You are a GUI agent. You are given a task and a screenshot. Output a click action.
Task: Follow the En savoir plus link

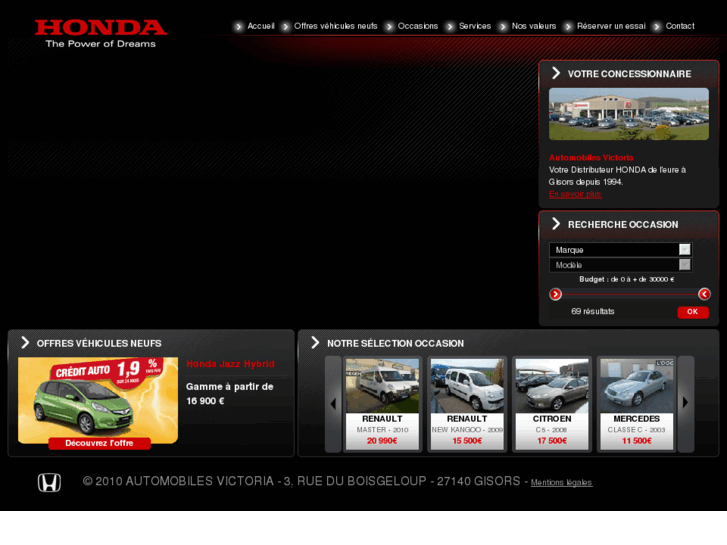tap(575, 194)
